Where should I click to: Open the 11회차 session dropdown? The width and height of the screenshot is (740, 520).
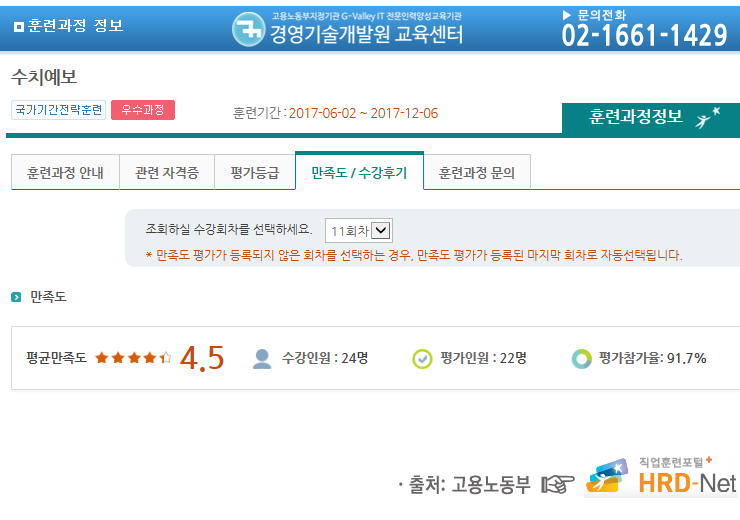[358, 230]
